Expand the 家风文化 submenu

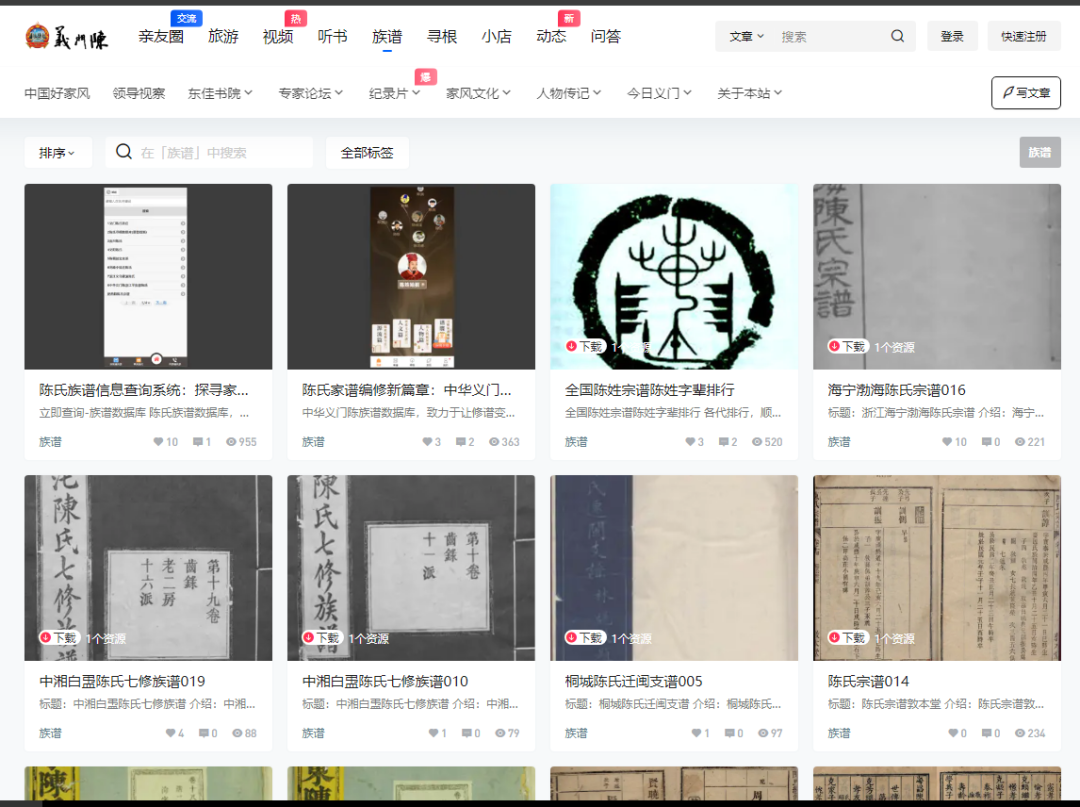point(478,93)
